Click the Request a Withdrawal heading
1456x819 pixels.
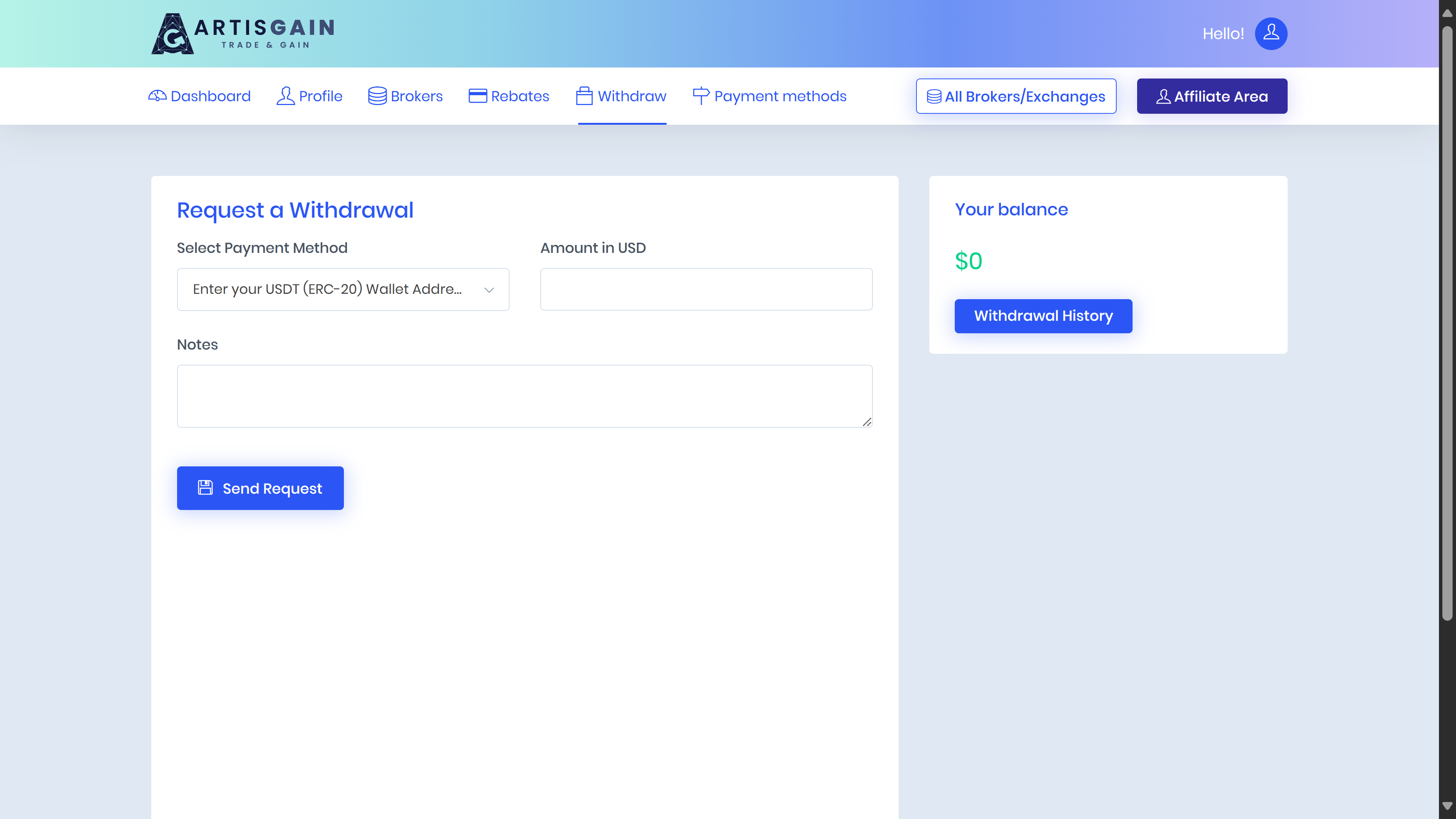(295, 210)
